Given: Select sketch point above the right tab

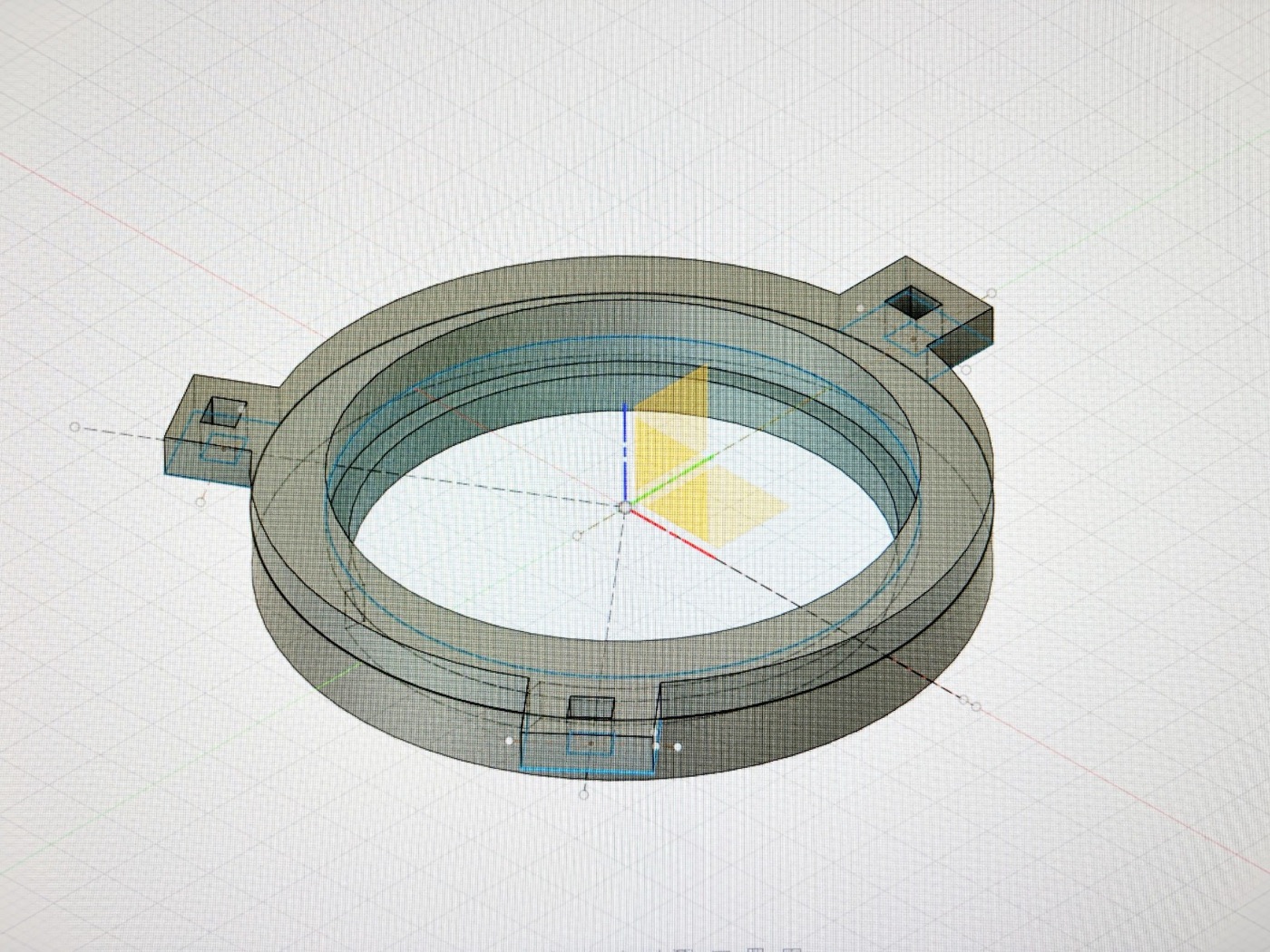Looking at the screenshot, I should click(x=992, y=294).
